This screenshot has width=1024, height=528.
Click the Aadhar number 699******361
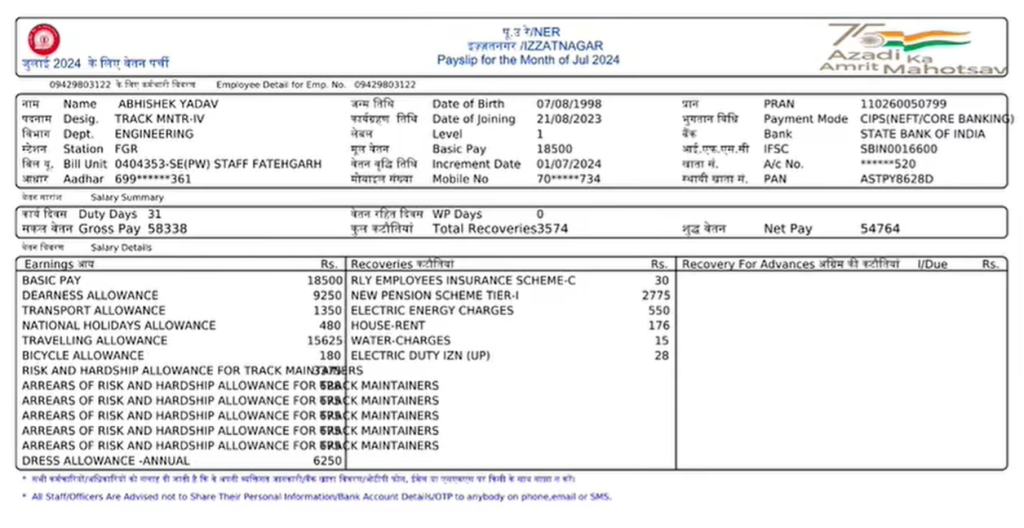153,179
